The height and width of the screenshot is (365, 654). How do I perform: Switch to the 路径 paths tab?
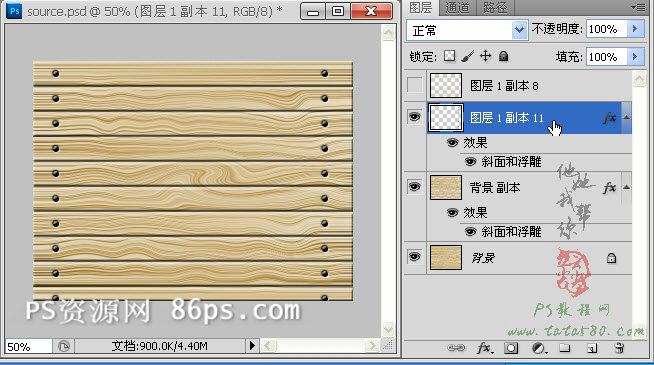[x=495, y=8]
